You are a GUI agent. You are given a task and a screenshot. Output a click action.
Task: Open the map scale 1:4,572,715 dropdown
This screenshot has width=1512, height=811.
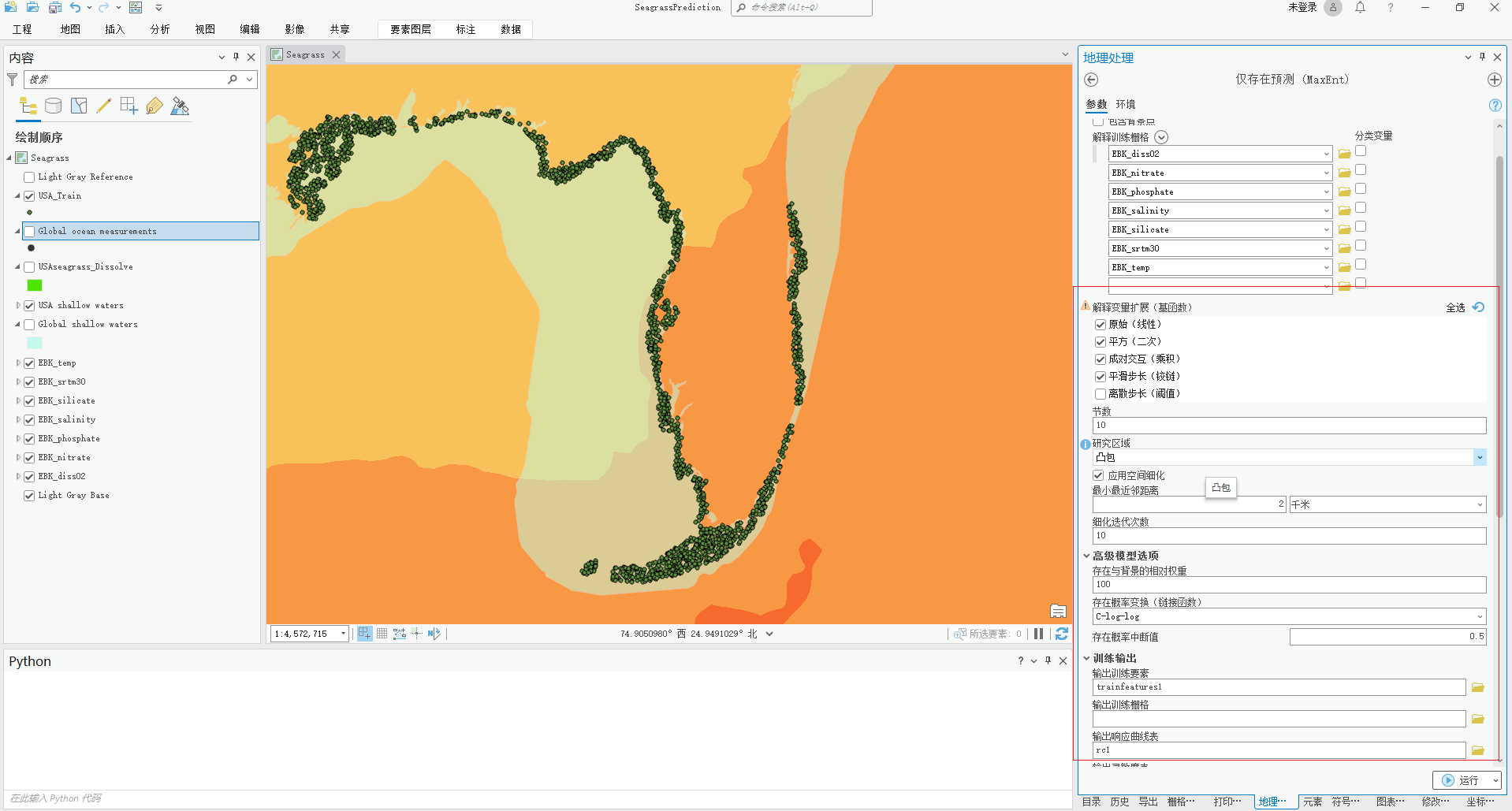342,633
